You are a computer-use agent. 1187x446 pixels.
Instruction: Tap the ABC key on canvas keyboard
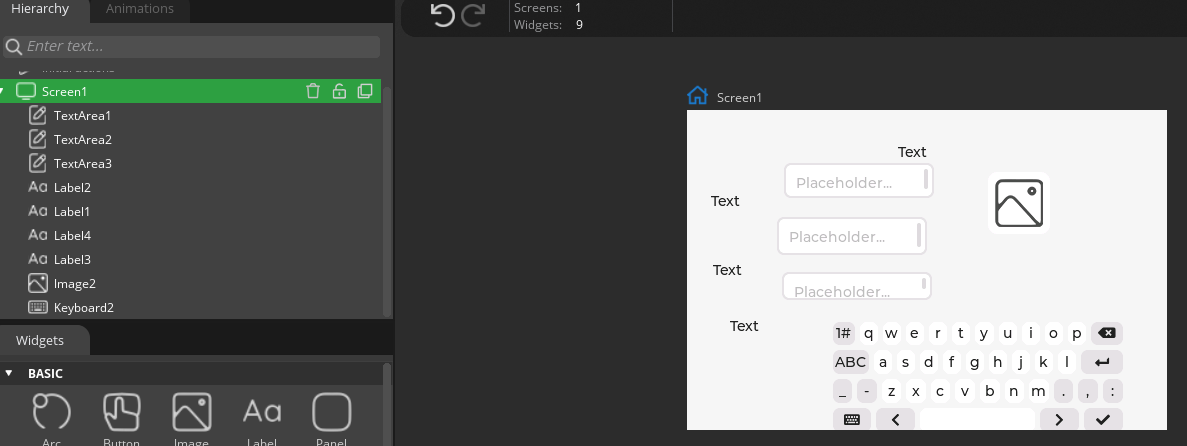(x=850, y=362)
